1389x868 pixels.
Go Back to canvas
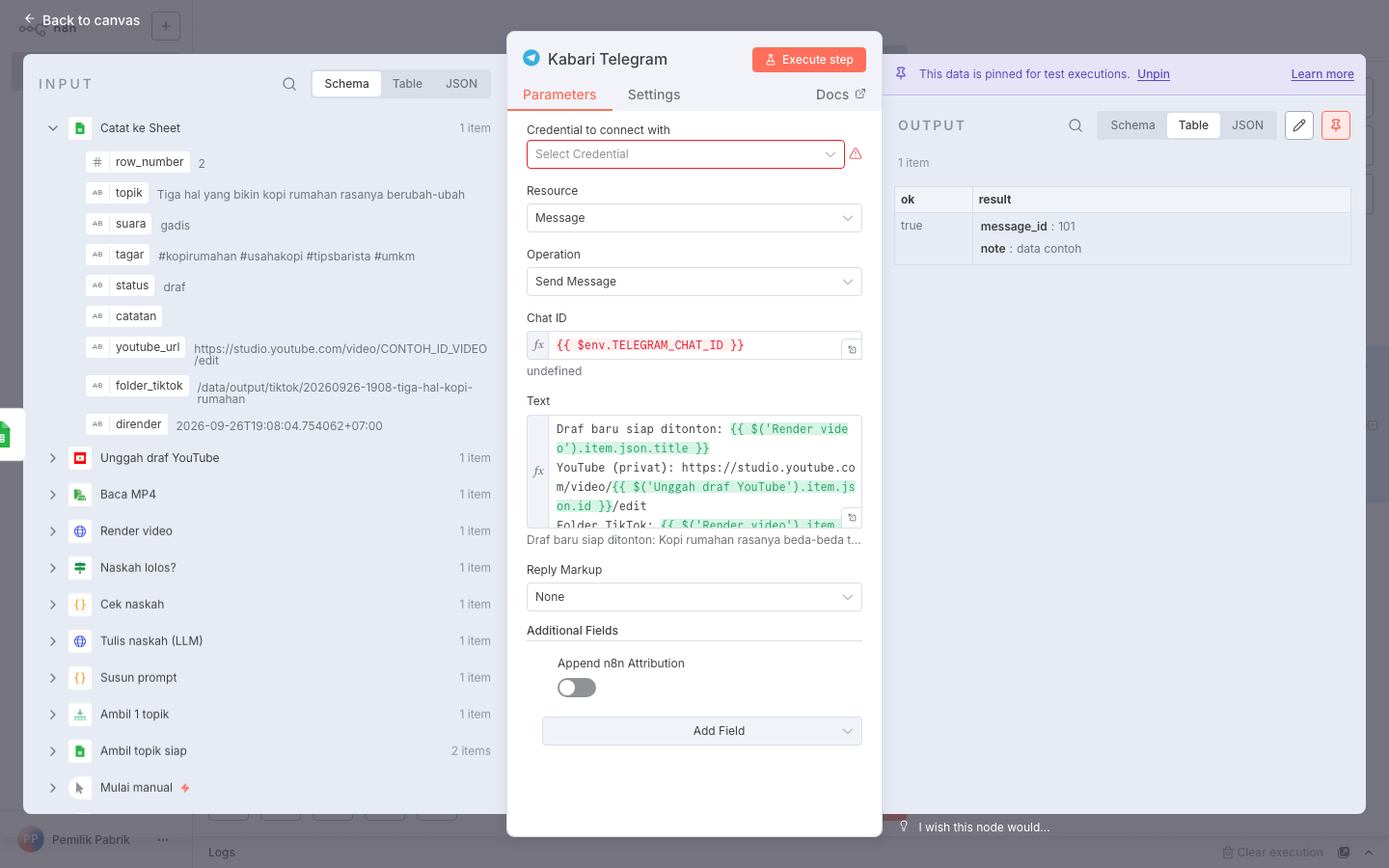[x=82, y=19]
